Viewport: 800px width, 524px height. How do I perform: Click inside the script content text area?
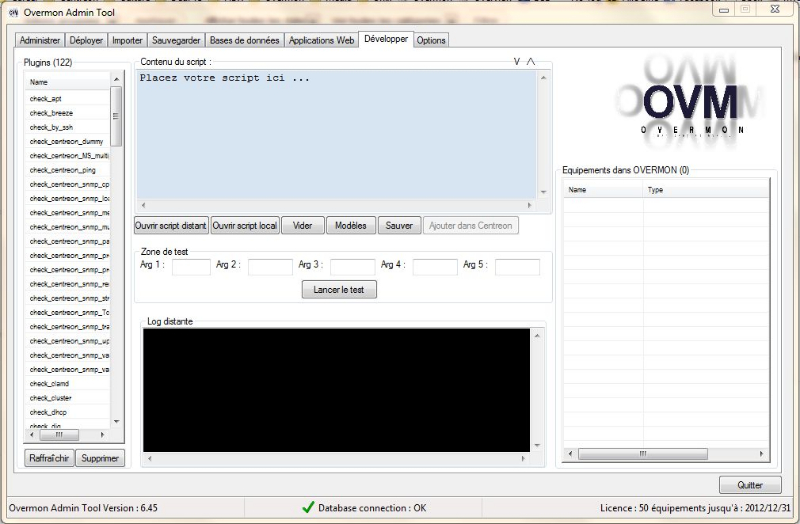(x=337, y=135)
